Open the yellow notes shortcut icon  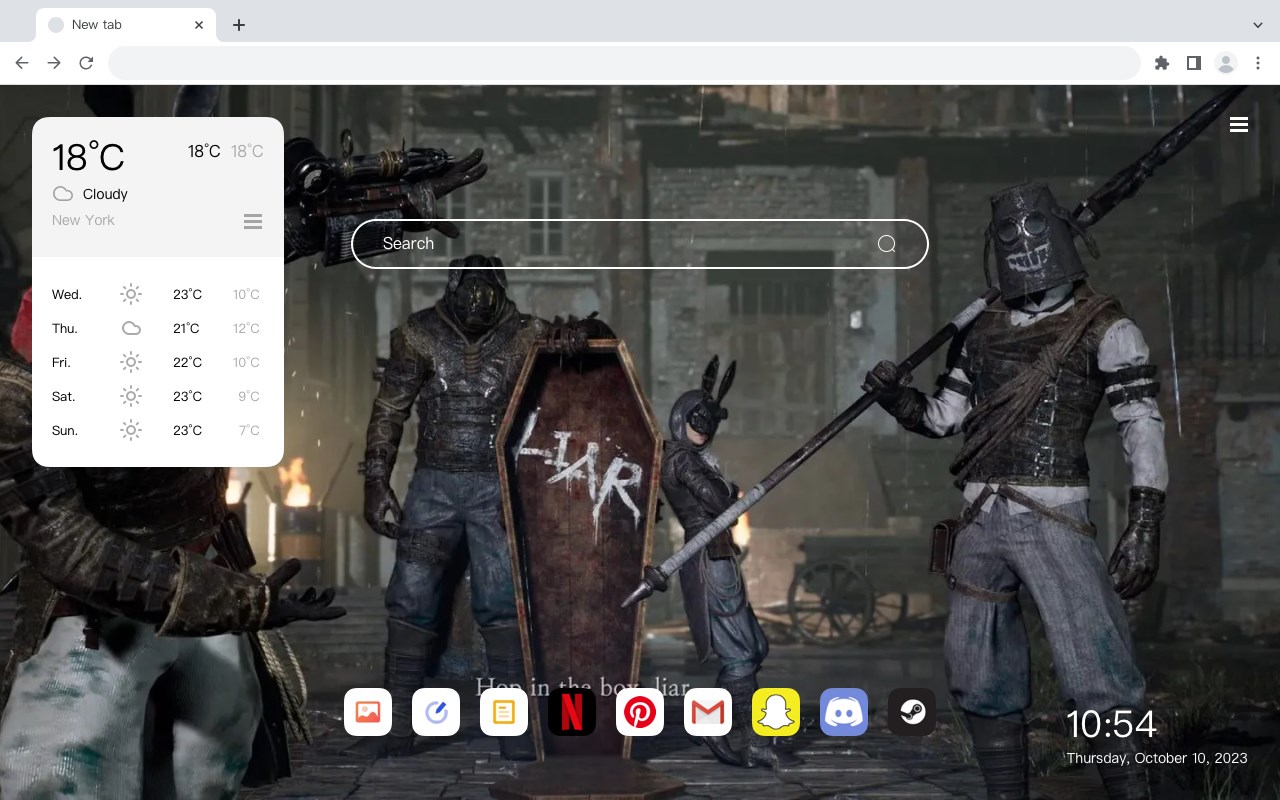[x=504, y=712]
